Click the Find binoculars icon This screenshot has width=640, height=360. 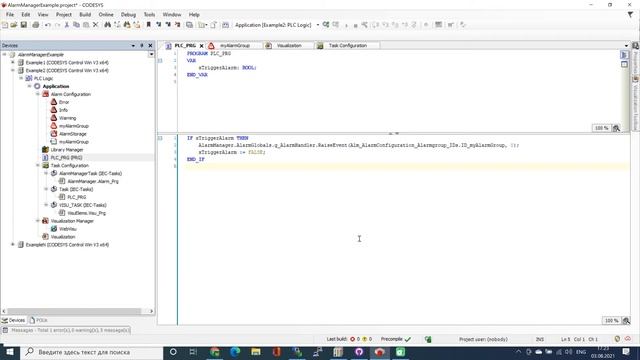click(107, 25)
